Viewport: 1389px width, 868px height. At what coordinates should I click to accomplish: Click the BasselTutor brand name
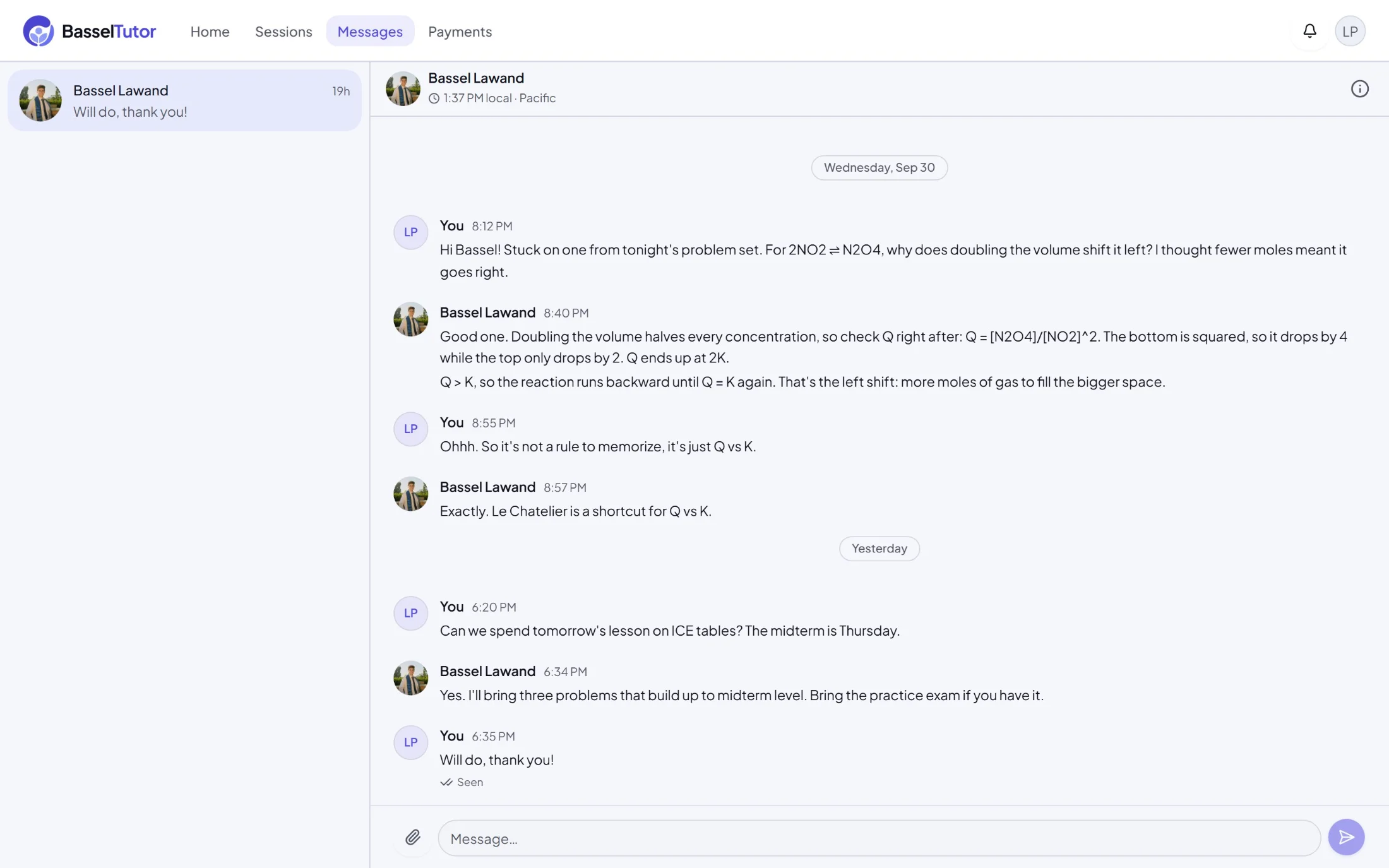tap(109, 31)
